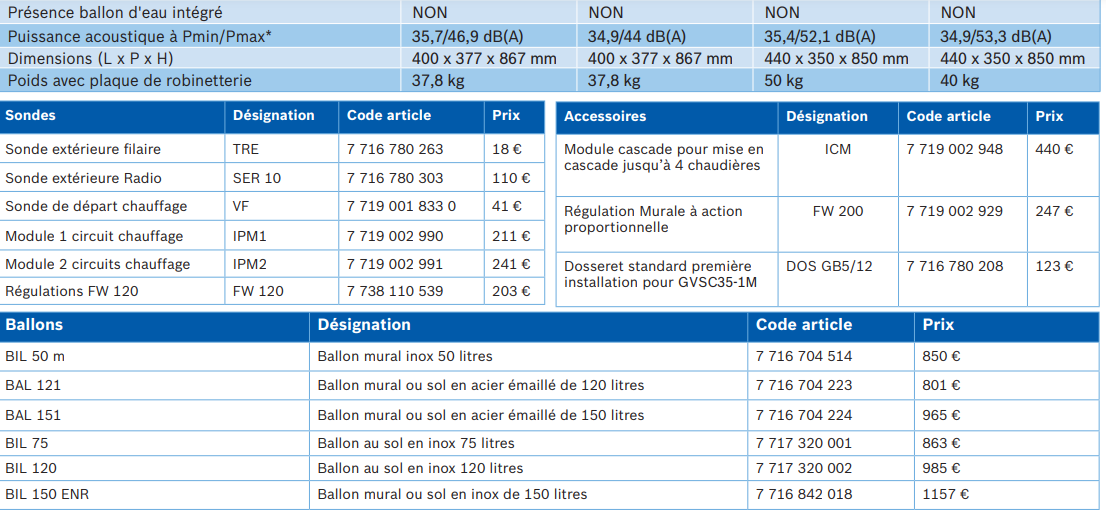
Task: Click the 1157 € price
Action: pos(945,494)
